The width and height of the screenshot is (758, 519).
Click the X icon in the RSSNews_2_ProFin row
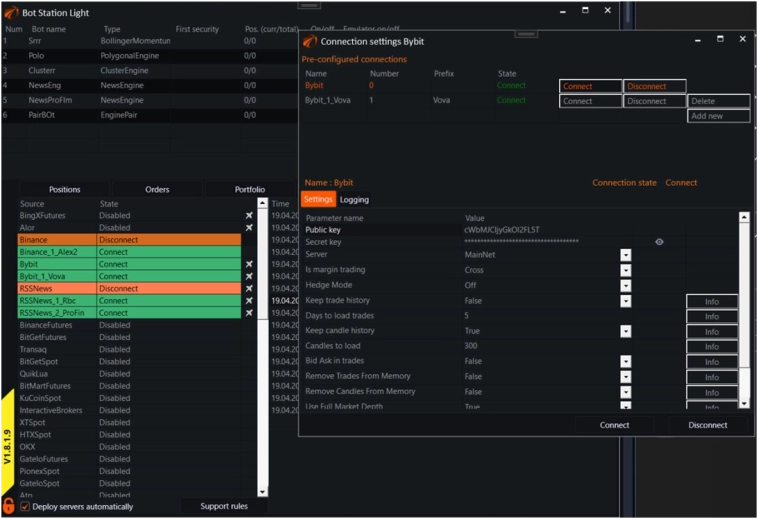[x=249, y=313]
